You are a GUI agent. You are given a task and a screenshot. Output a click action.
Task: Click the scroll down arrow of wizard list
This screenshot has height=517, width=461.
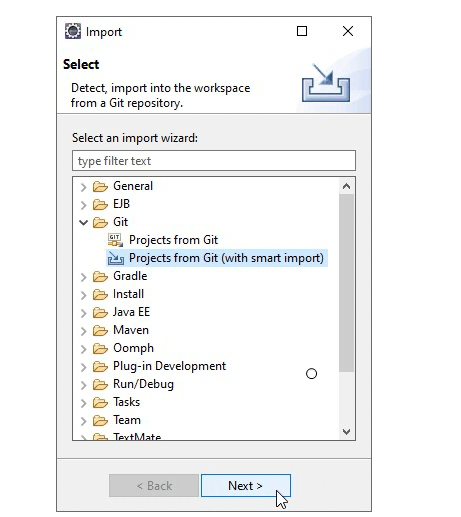[346, 432]
